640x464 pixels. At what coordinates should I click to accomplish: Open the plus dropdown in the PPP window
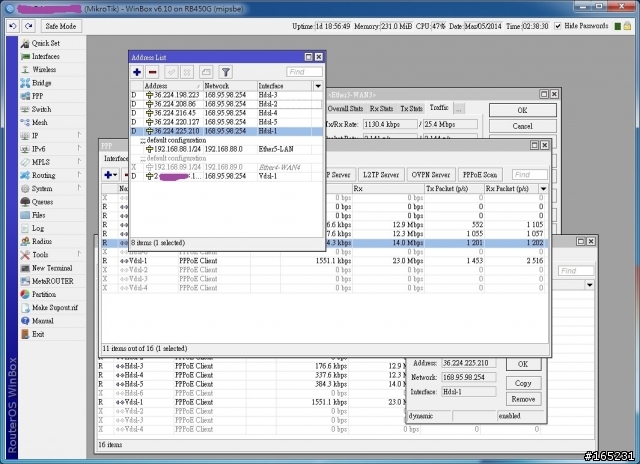point(111,175)
